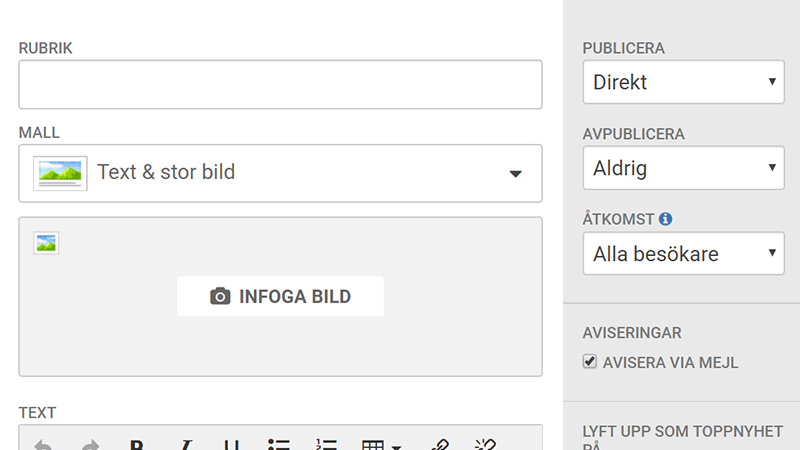Open the Mall template dropdown
The height and width of the screenshot is (450, 800).
[x=280, y=173]
